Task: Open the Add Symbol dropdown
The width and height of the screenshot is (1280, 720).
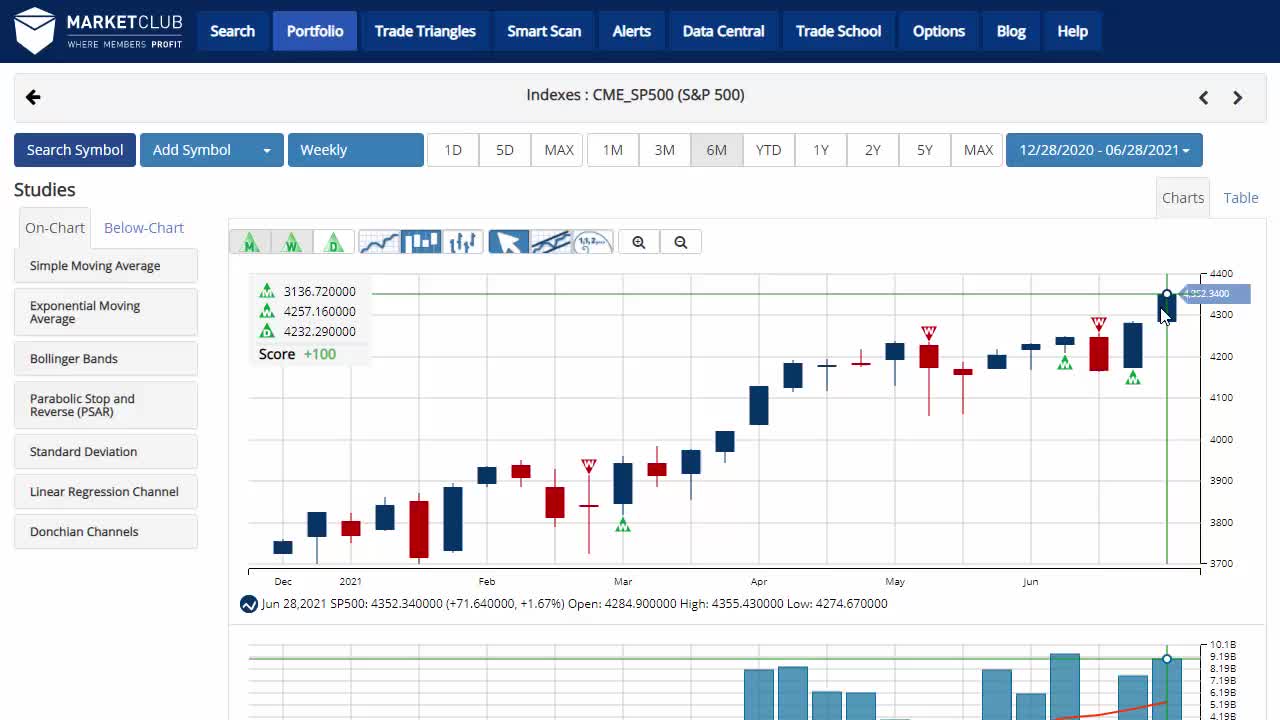Action: coord(212,150)
